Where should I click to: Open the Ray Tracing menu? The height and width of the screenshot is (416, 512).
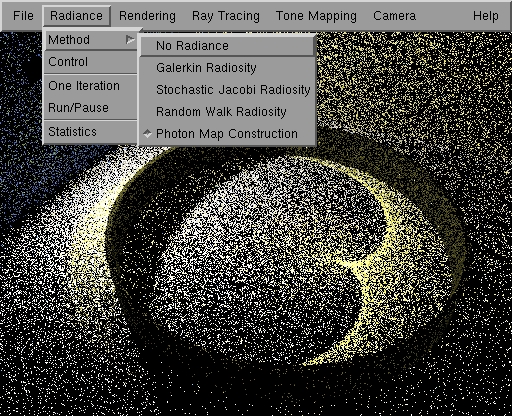pyautogui.click(x=226, y=16)
